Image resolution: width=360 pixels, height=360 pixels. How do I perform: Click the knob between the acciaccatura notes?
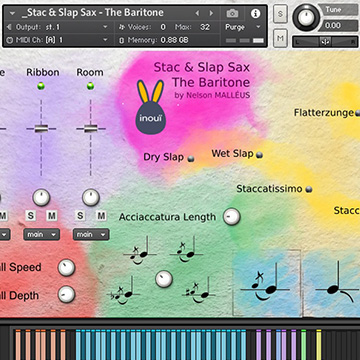tap(164, 279)
